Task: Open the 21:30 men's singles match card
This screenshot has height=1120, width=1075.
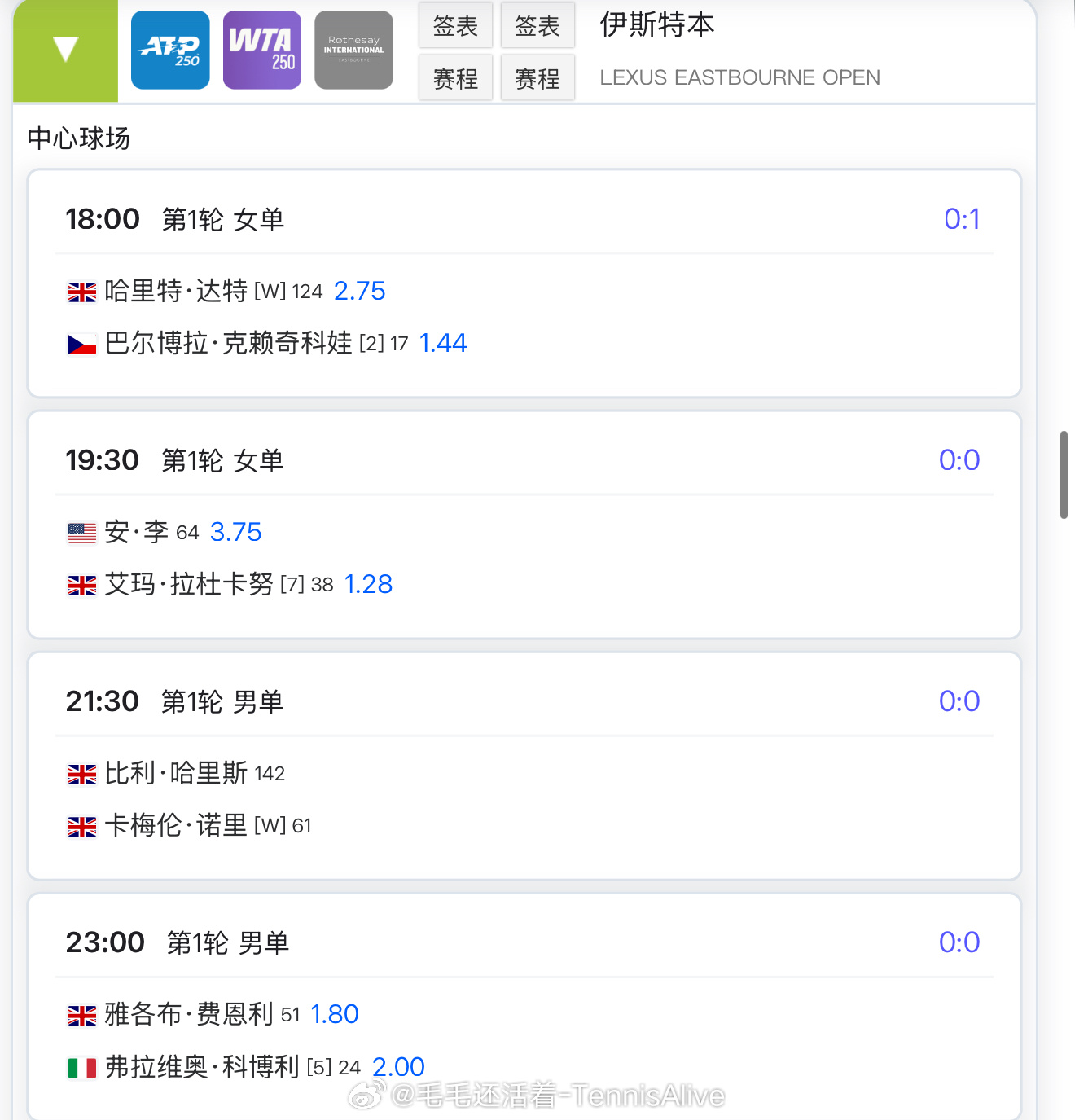Action: 524,766
